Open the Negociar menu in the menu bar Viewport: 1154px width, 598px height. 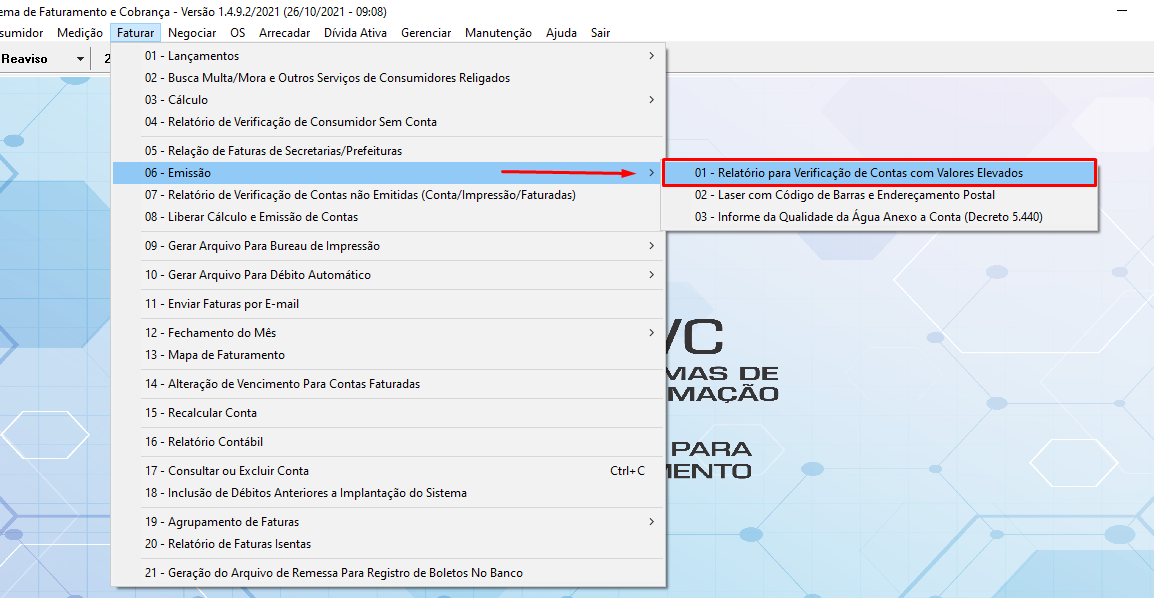192,33
